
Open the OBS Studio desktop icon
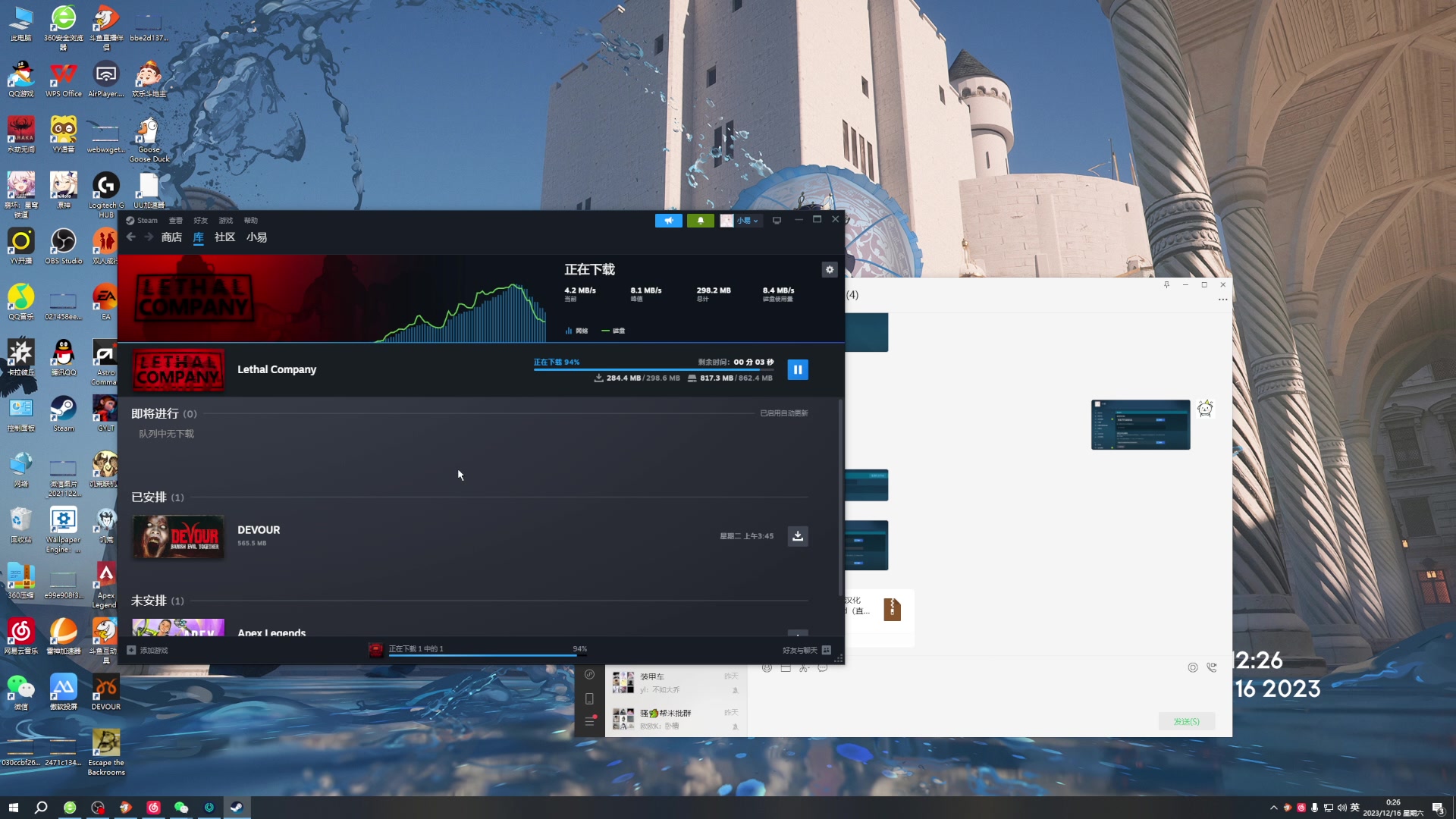coord(64,246)
